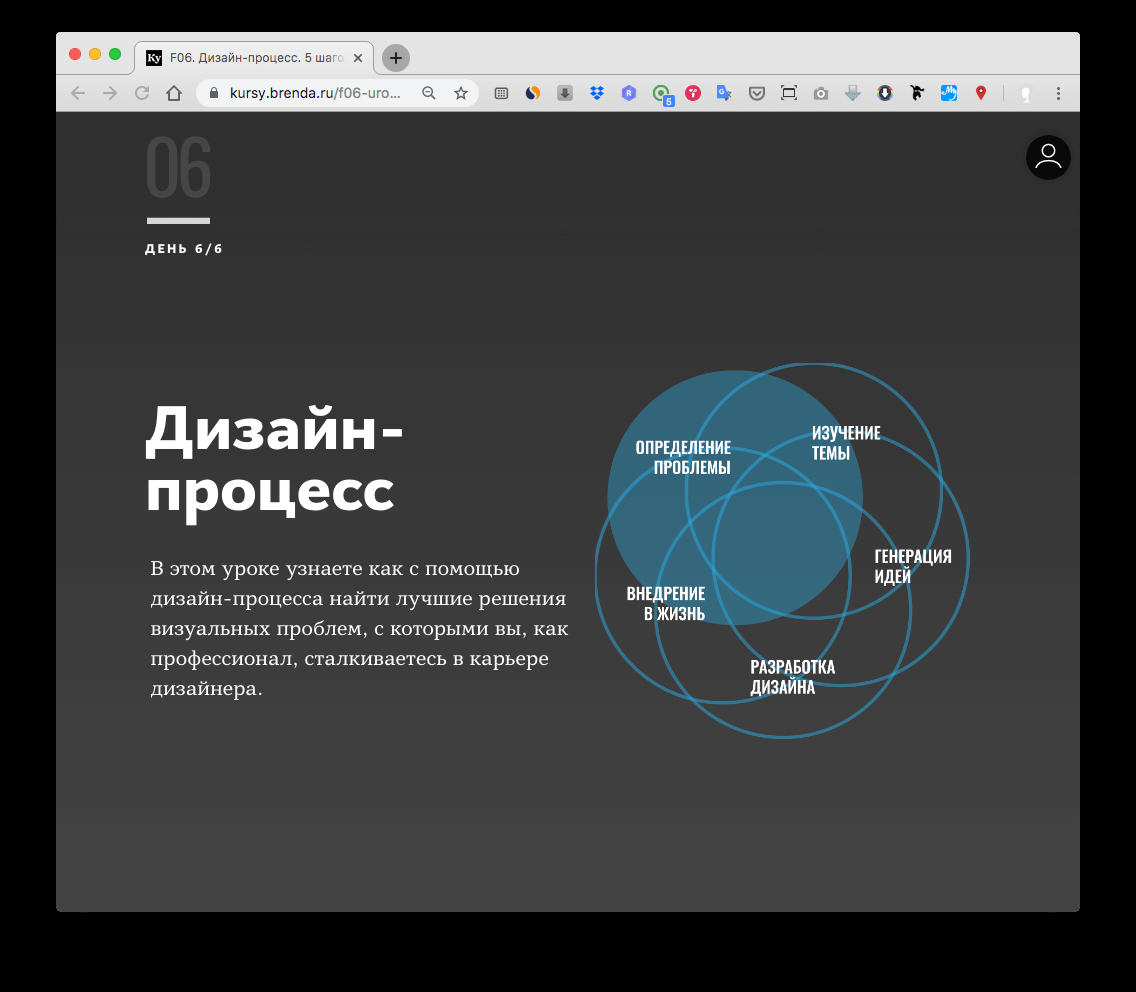Click the zoom magnifier in address bar

click(429, 93)
